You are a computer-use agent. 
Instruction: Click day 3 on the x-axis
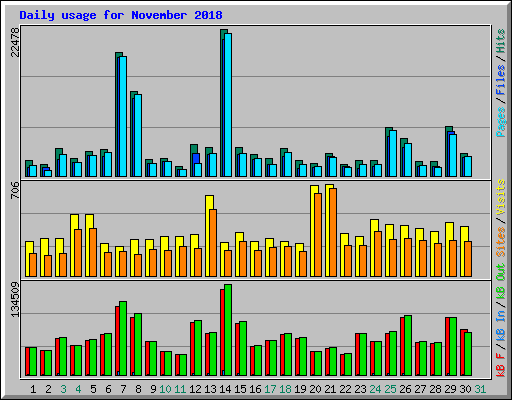(x=63, y=389)
